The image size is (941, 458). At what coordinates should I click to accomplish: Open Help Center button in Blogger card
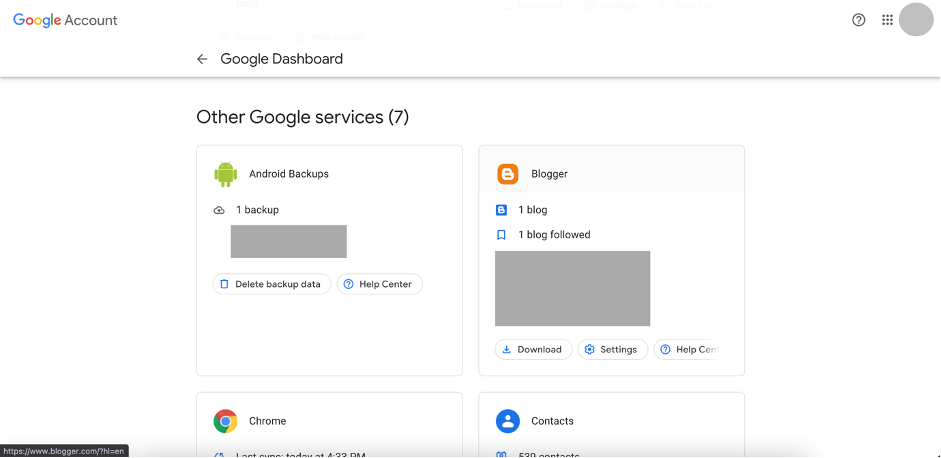point(686,349)
